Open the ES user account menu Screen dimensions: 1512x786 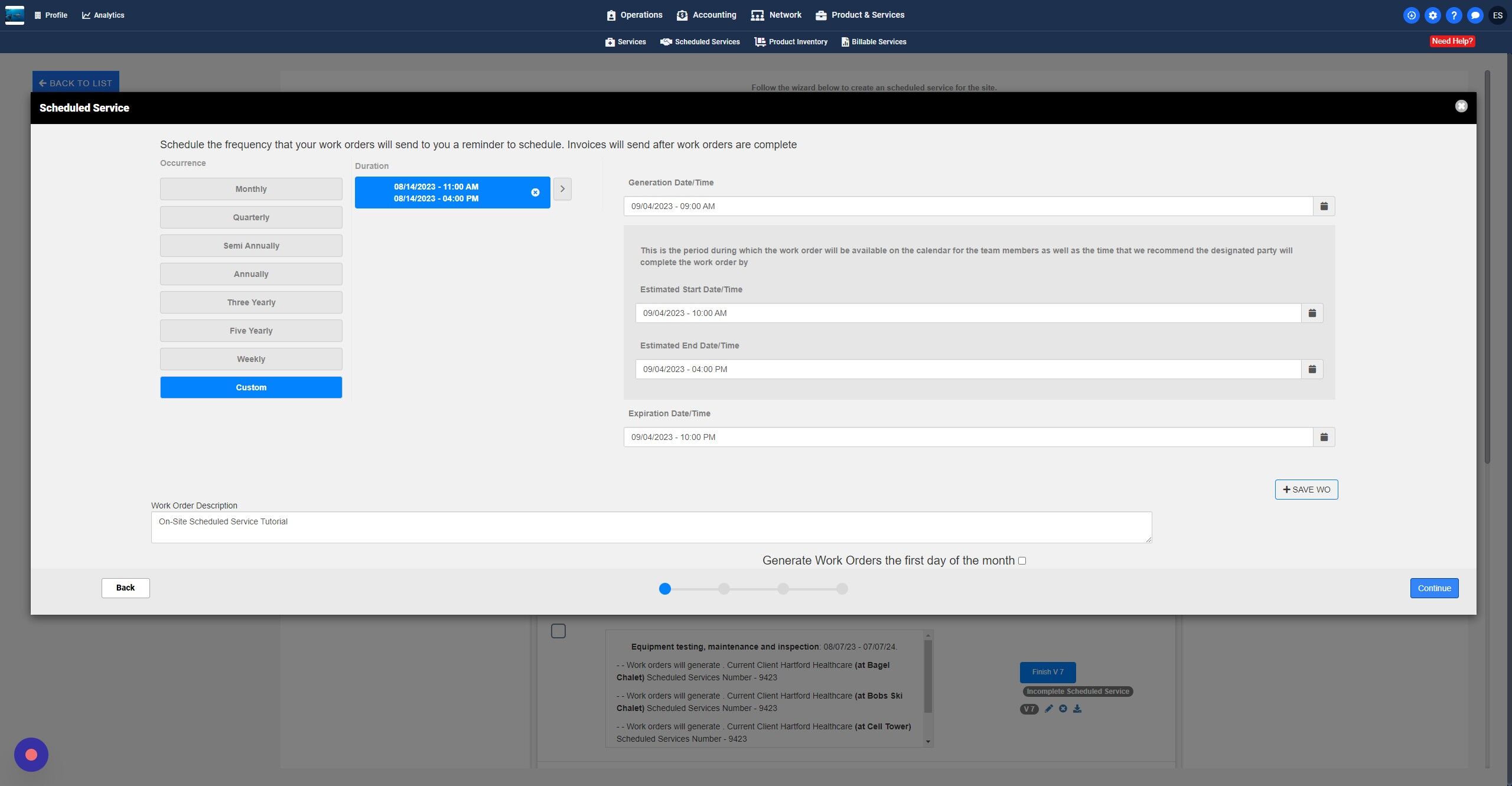(x=1497, y=15)
